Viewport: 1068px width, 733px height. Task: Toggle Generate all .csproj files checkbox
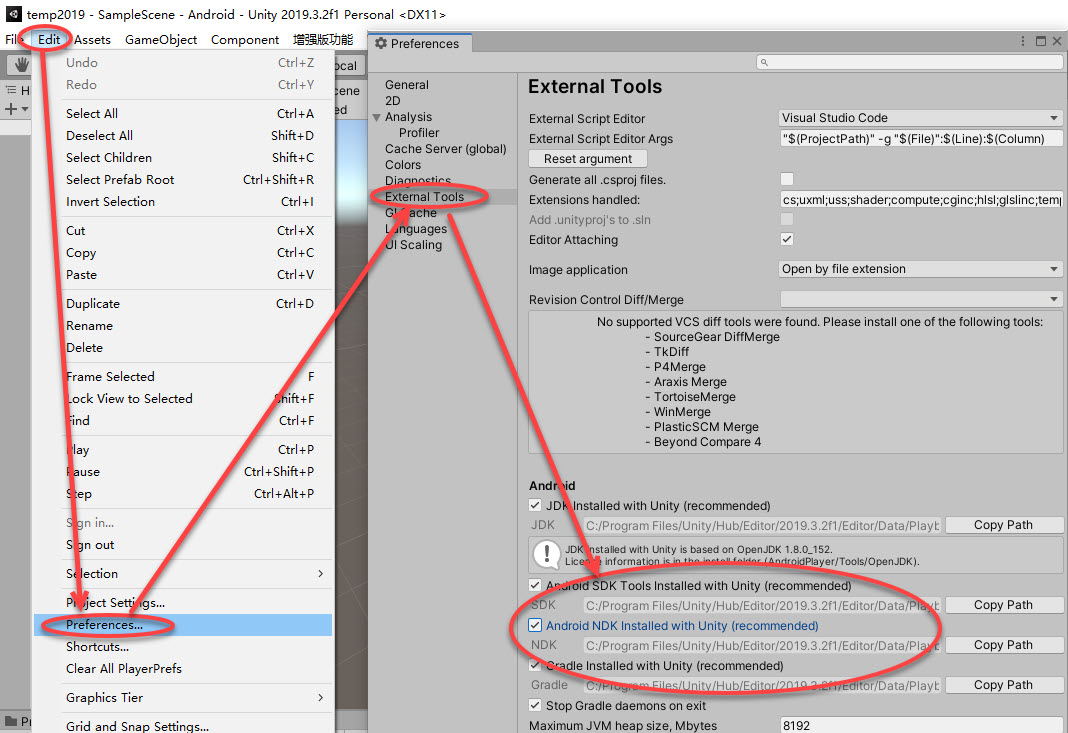(787, 179)
